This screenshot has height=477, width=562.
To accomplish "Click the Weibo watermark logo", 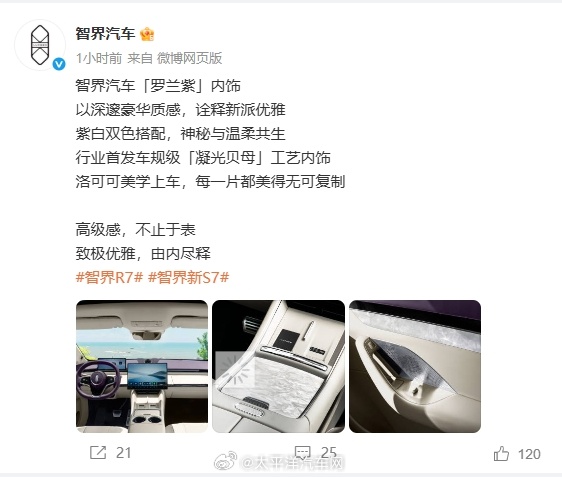I will [x=225, y=461].
